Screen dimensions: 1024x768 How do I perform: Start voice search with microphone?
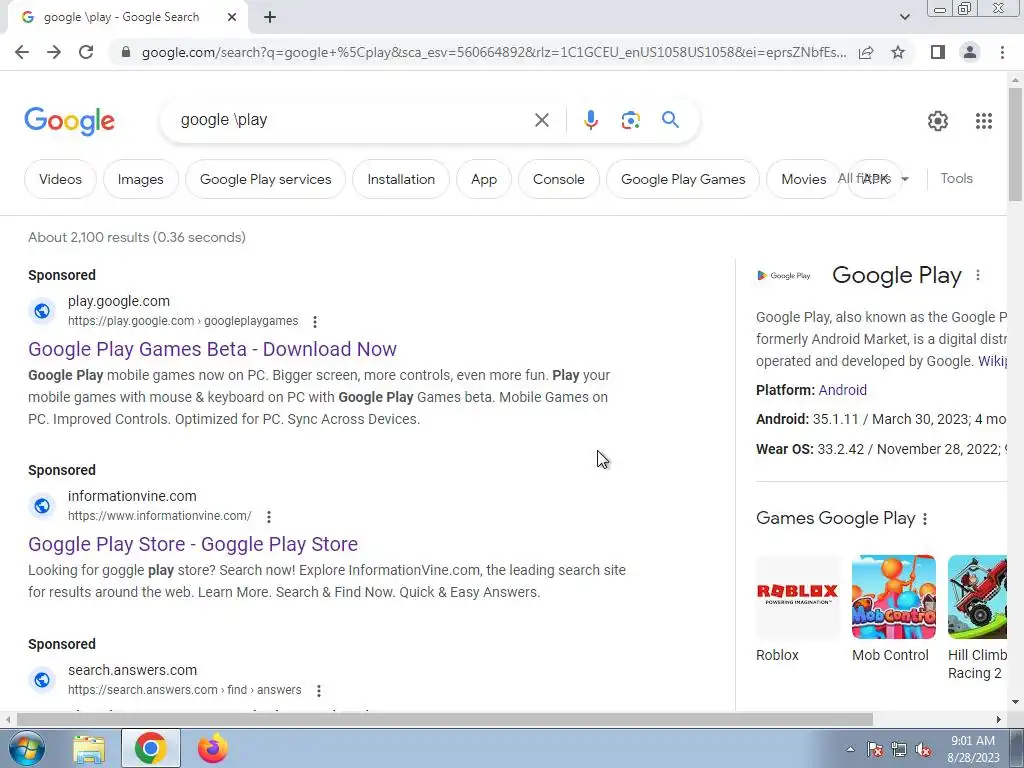pos(590,120)
